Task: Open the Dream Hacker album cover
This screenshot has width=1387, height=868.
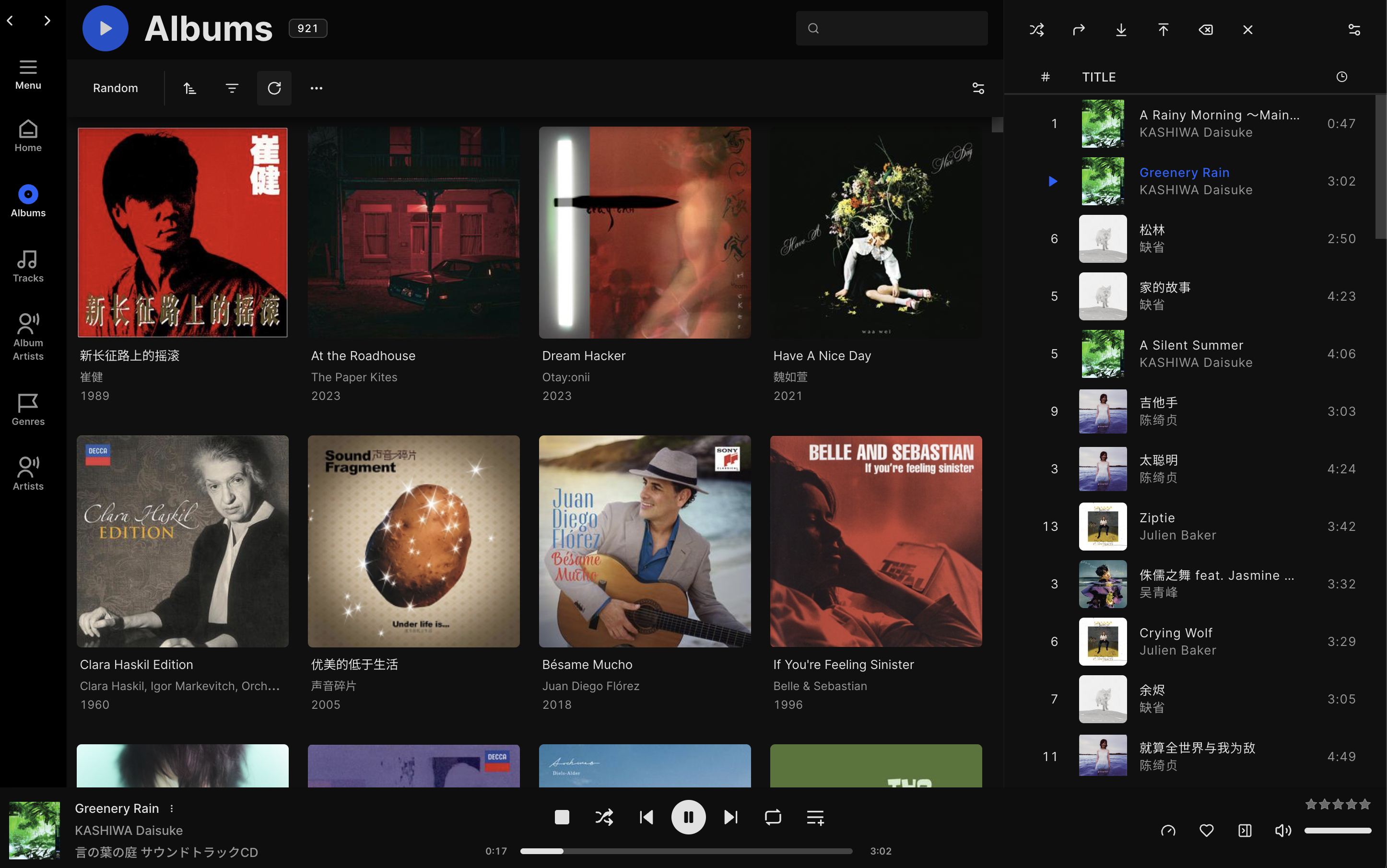Action: click(x=645, y=233)
